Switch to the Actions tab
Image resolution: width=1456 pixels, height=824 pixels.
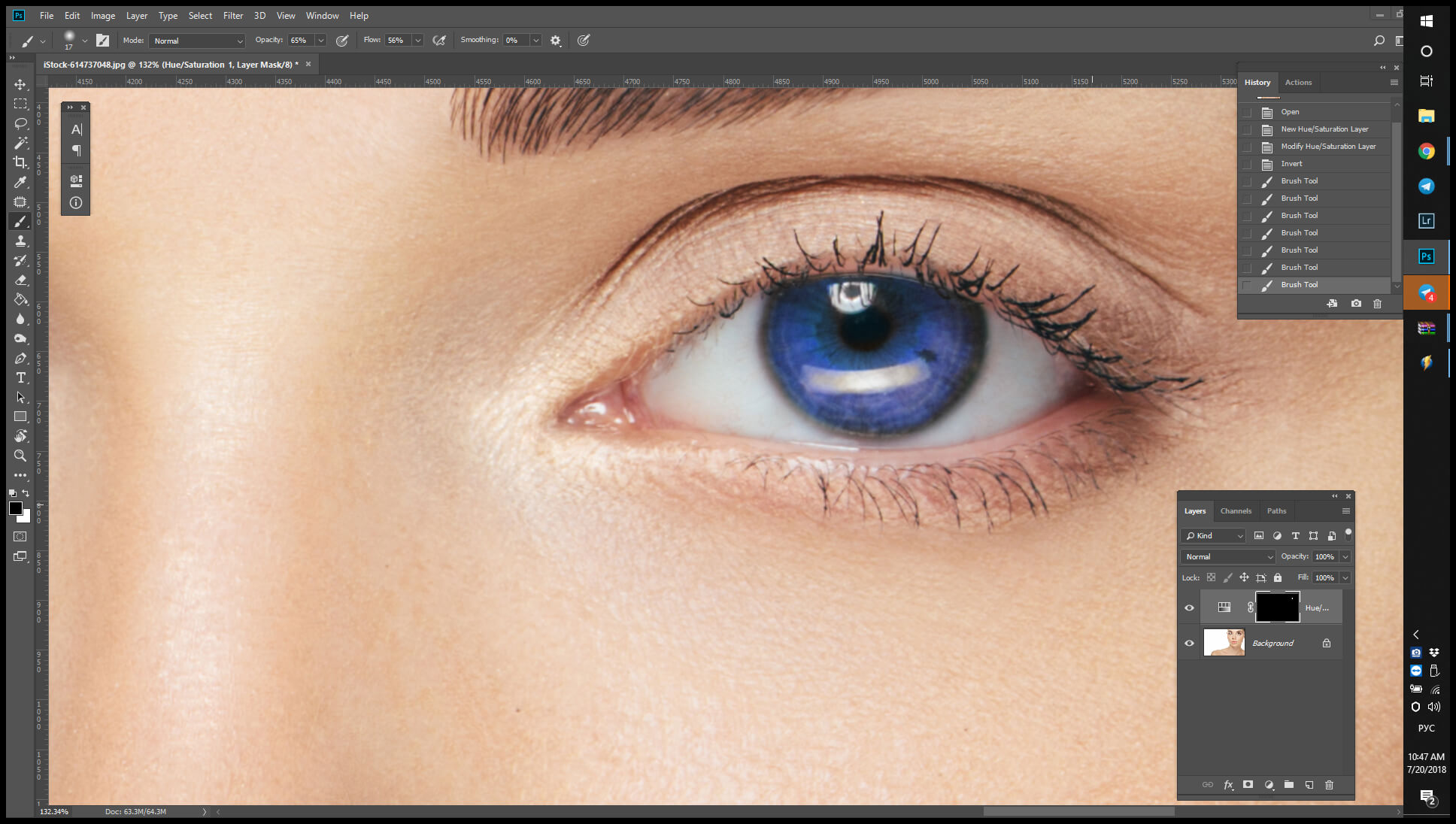[x=1298, y=81]
